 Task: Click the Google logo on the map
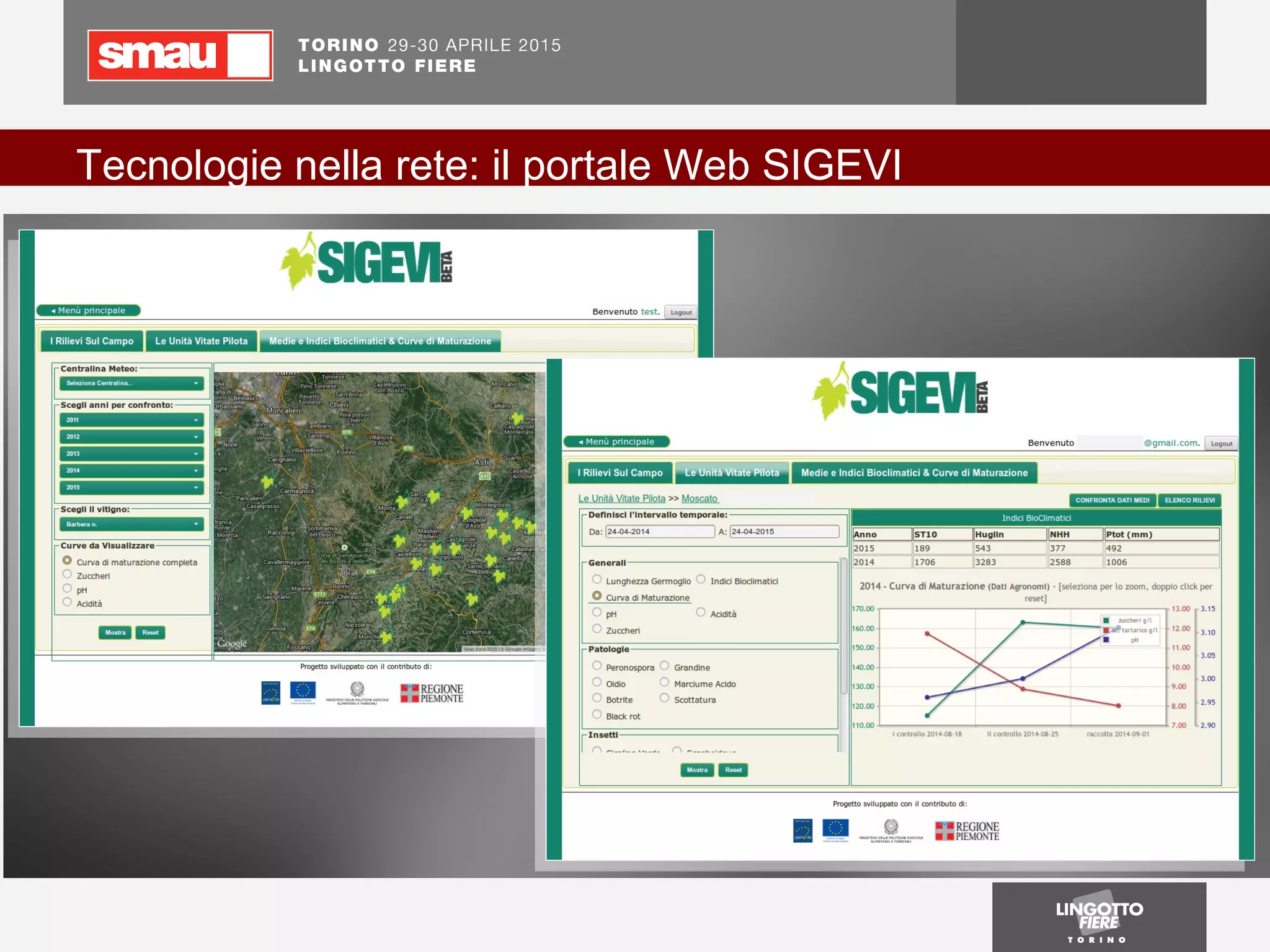(232, 643)
